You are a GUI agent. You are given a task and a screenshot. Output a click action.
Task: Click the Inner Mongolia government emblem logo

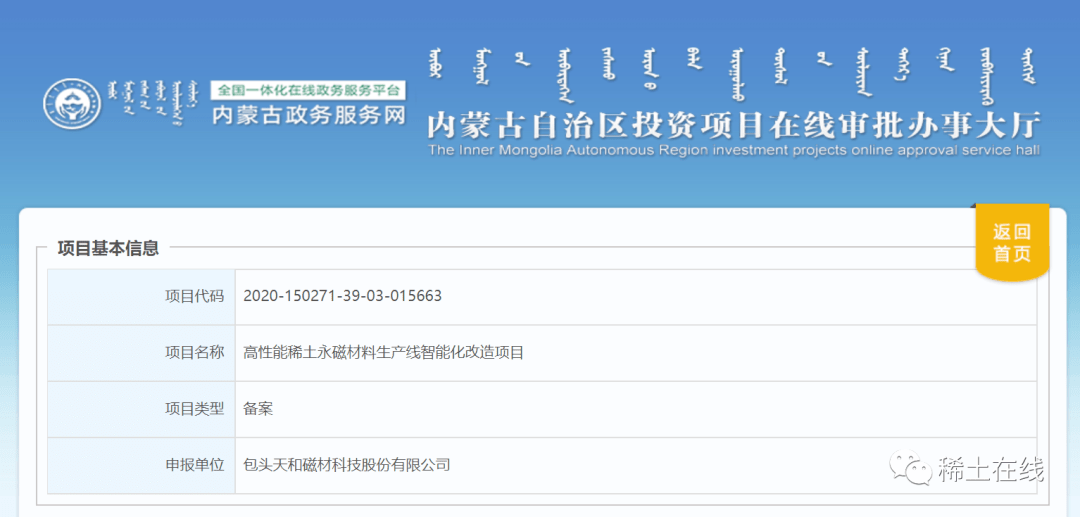pyautogui.click(x=72, y=104)
